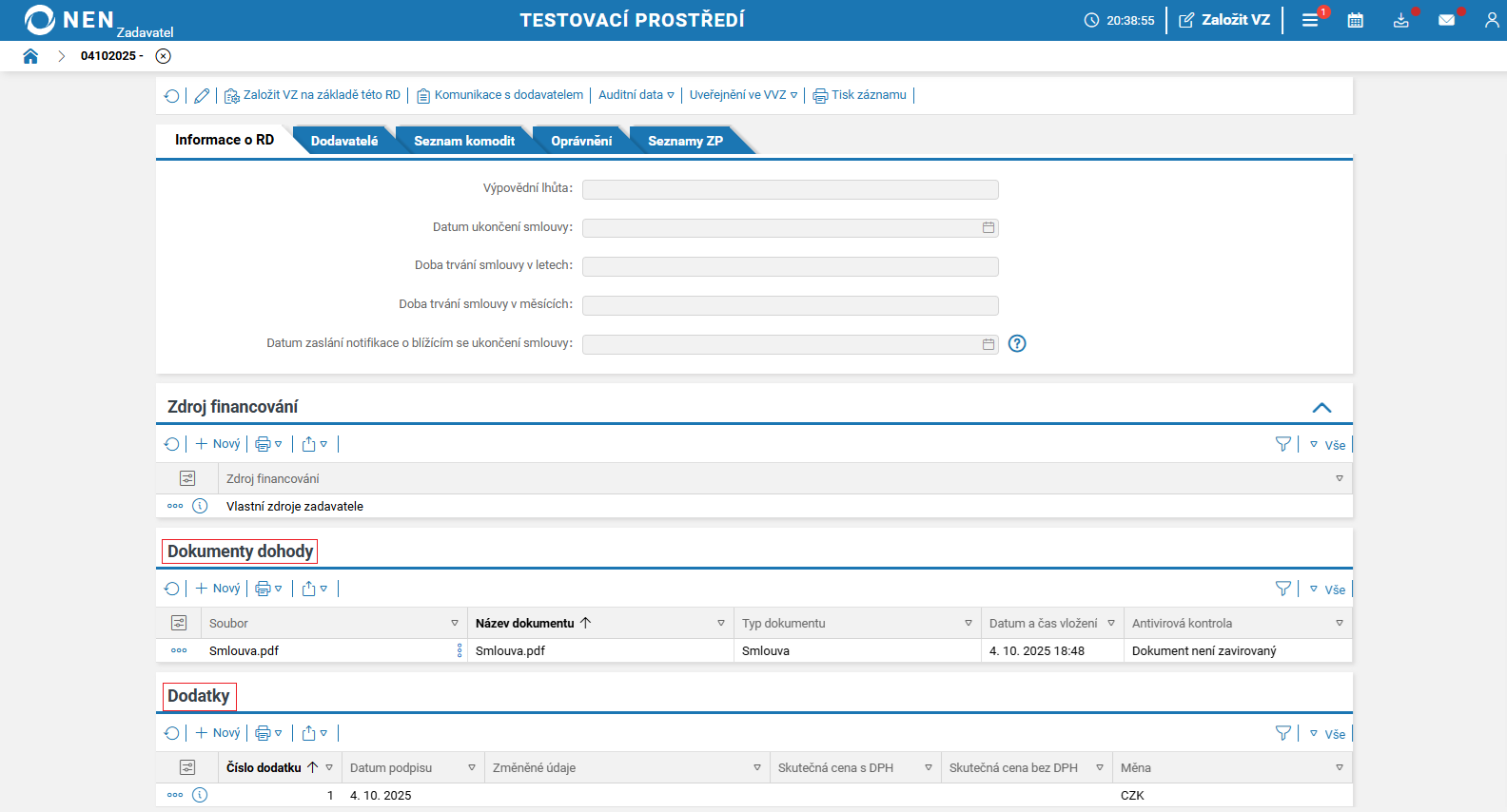Expand the Auditní data dropdown

[x=636, y=95]
